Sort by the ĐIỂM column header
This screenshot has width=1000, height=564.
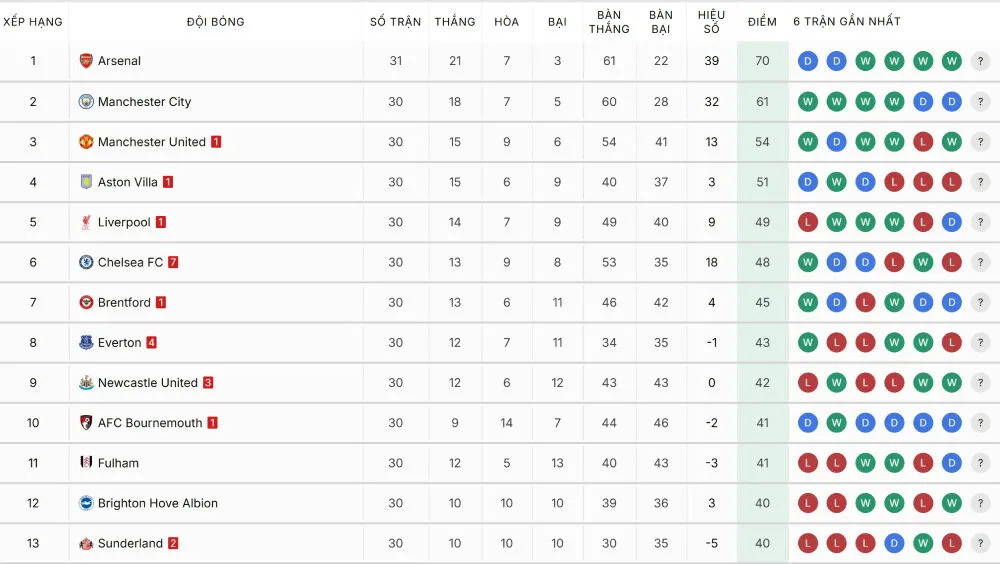762,22
